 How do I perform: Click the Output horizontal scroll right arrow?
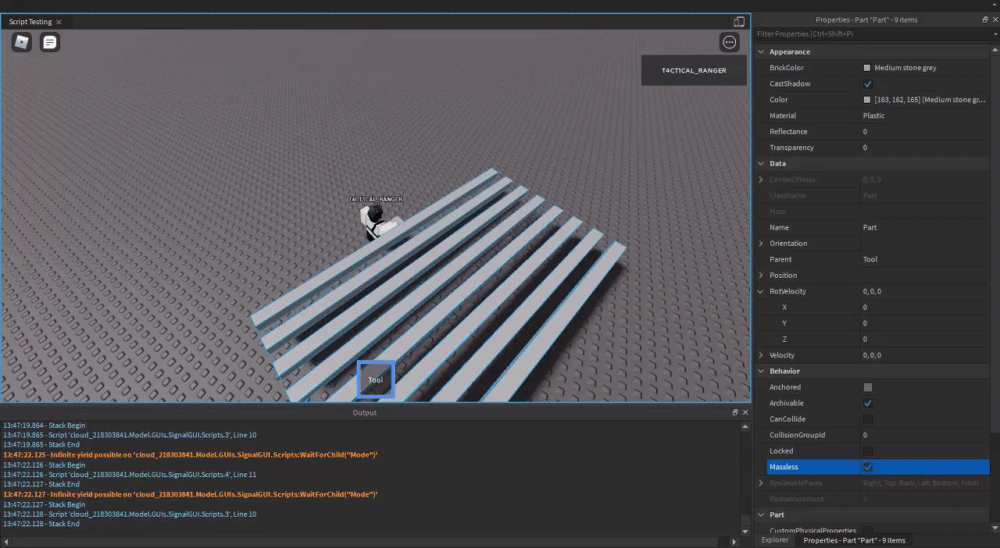click(x=734, y=542)
